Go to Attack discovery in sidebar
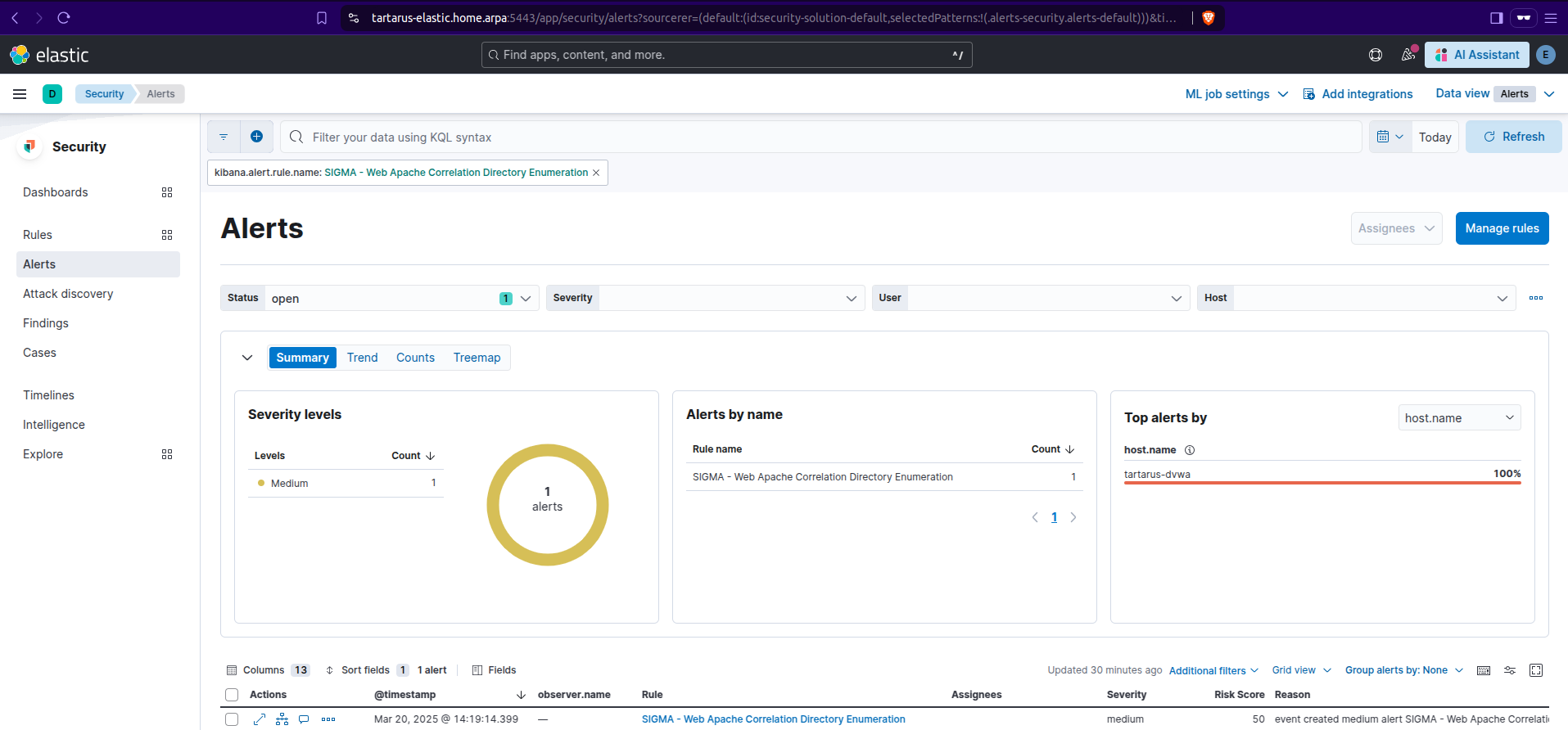 click(x=68, y=294)
